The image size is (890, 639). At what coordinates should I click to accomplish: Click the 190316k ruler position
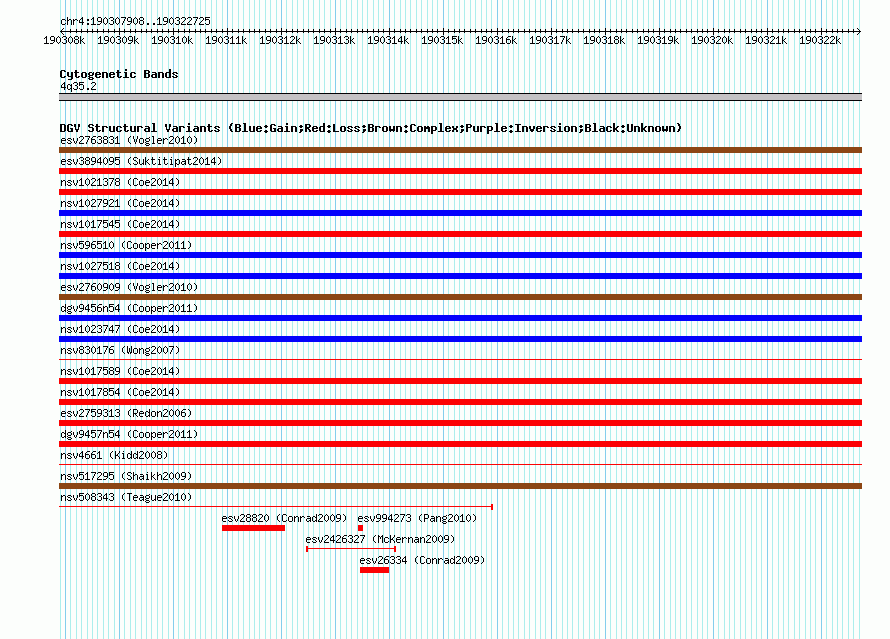click(x=496, y=40)
